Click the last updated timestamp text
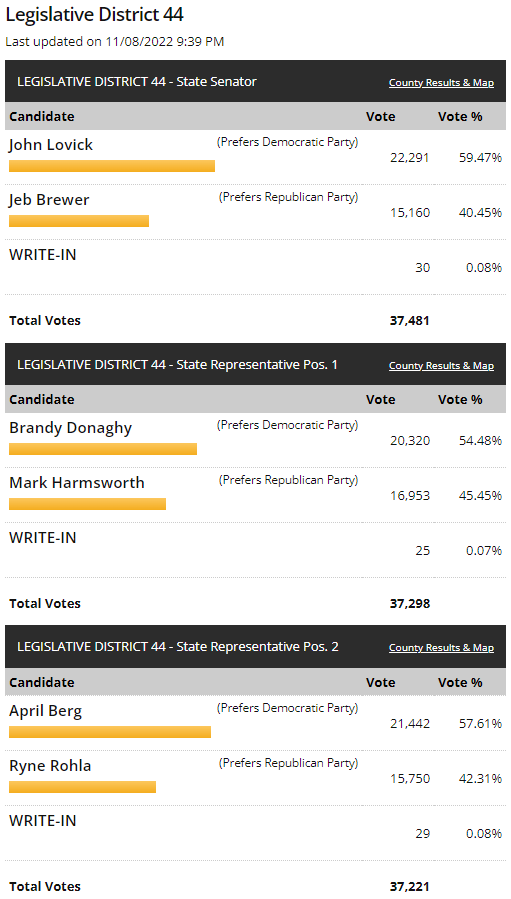The image size is (511, 899). 115,41
